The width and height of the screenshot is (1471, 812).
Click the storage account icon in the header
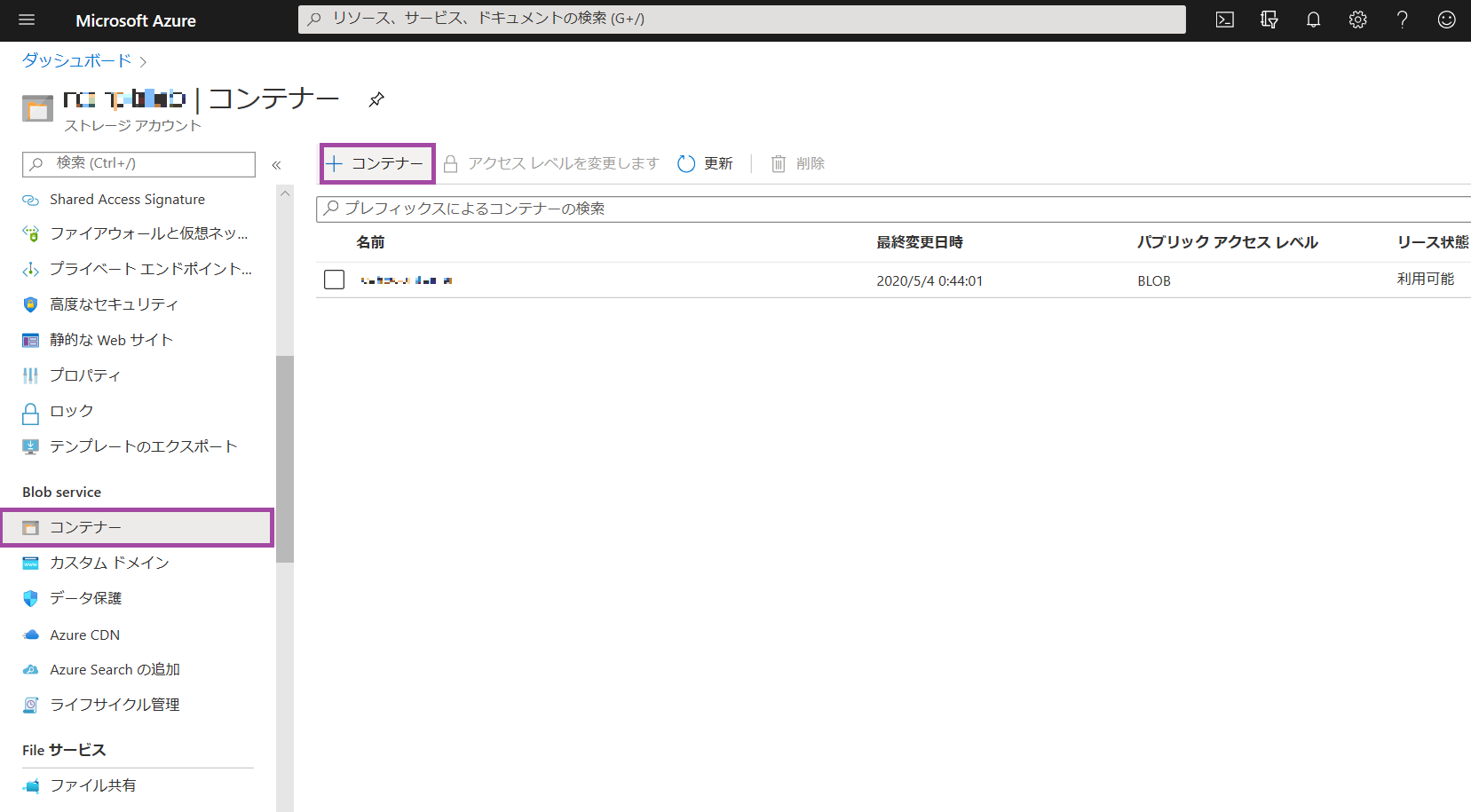[37, 108]
